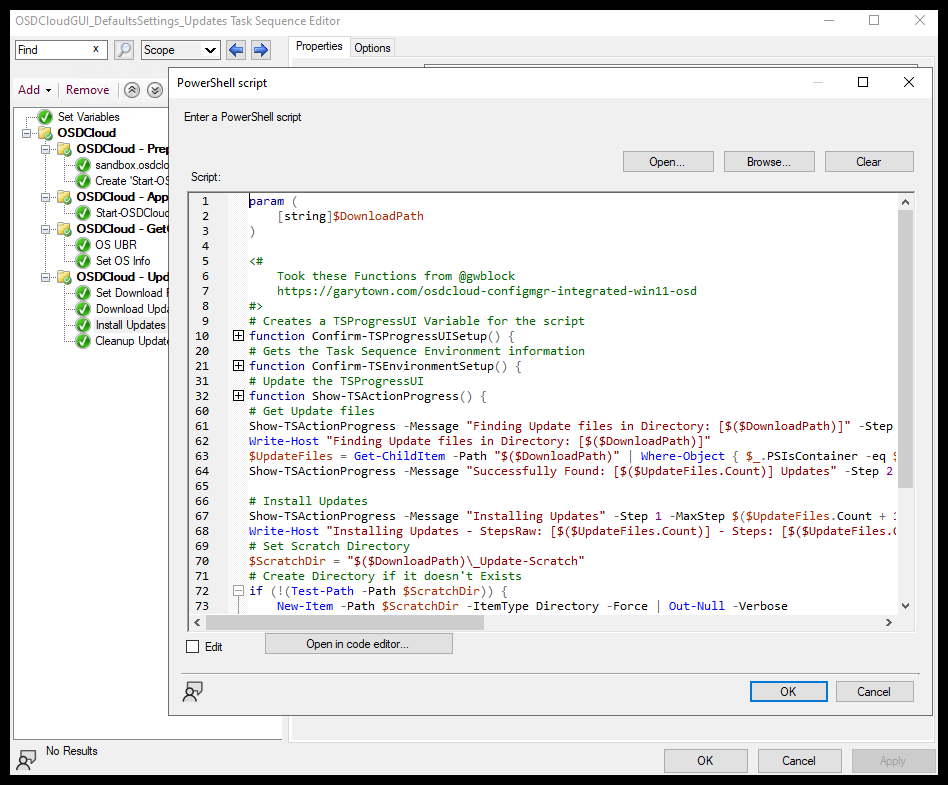Click the forward navigation blue arrow
948x785 pixels.
[x=258, y=48]
